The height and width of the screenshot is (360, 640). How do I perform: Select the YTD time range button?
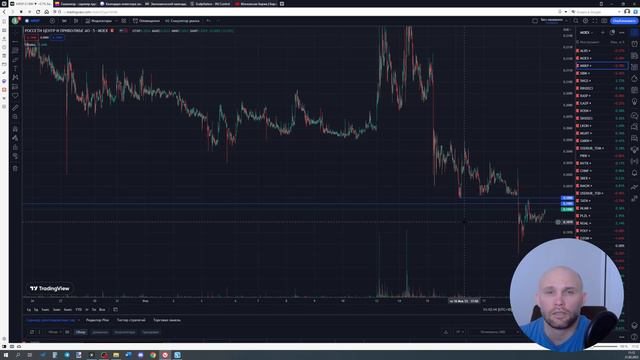pos(78,310)
